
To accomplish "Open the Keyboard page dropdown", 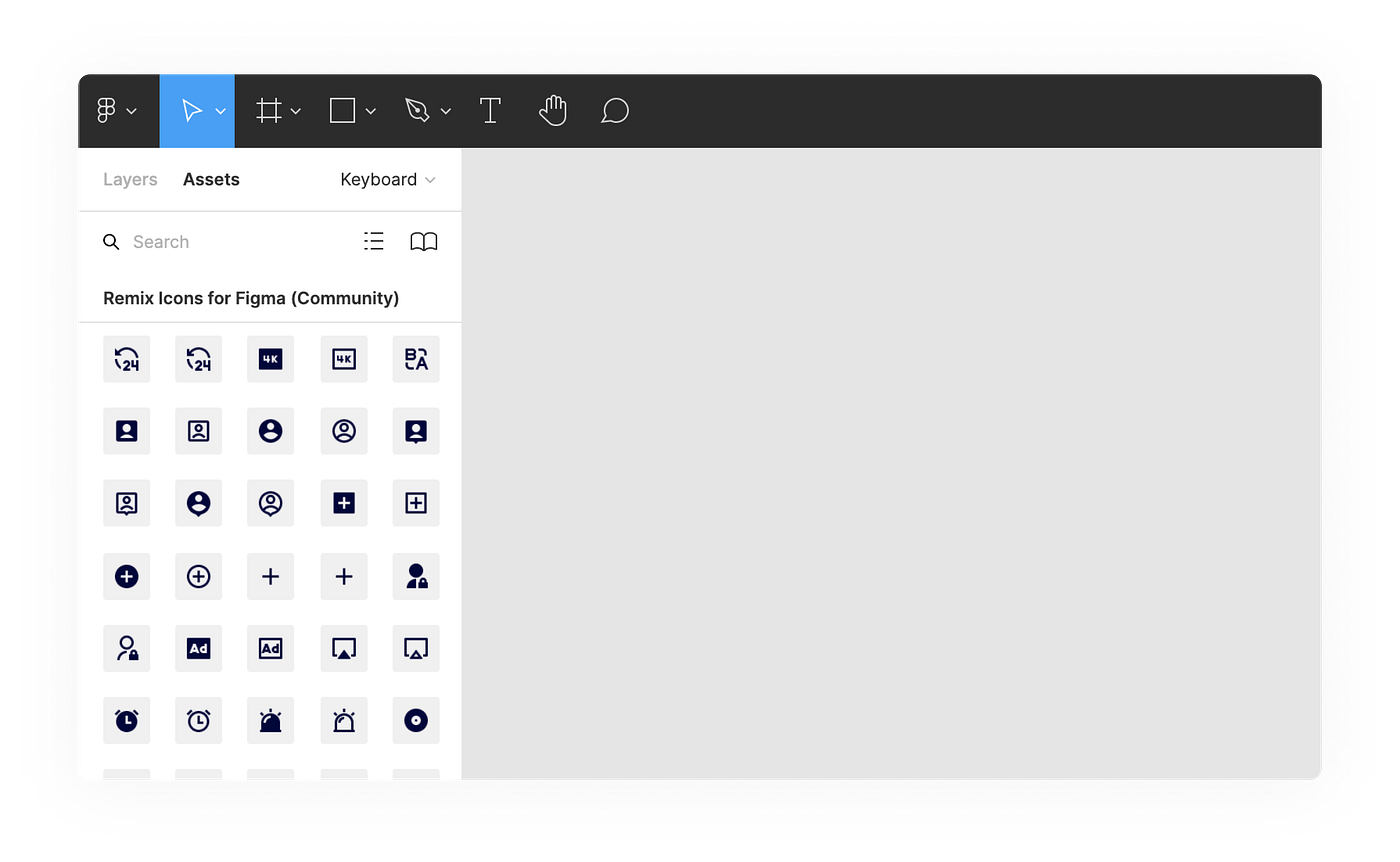I will pos(388,180).
